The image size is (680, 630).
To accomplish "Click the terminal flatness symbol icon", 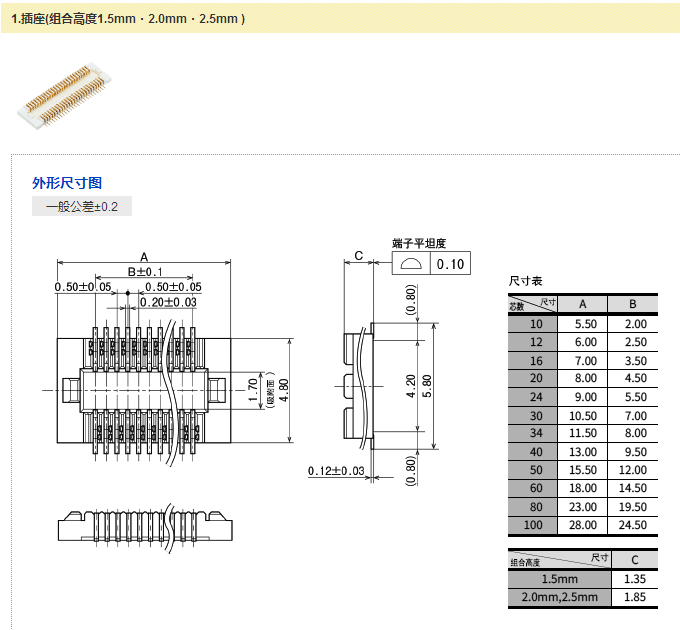I will pyautogui.click(x=410, y=264).
